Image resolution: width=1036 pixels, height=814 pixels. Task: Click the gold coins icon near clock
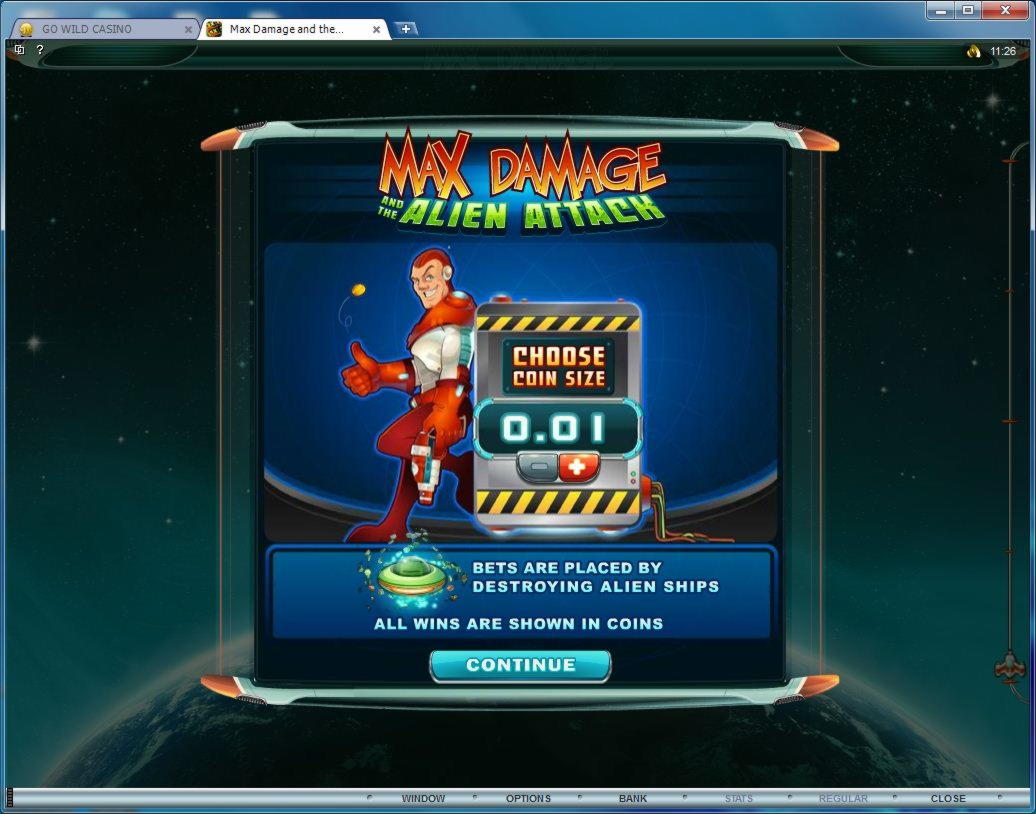(x=973, y=51)
